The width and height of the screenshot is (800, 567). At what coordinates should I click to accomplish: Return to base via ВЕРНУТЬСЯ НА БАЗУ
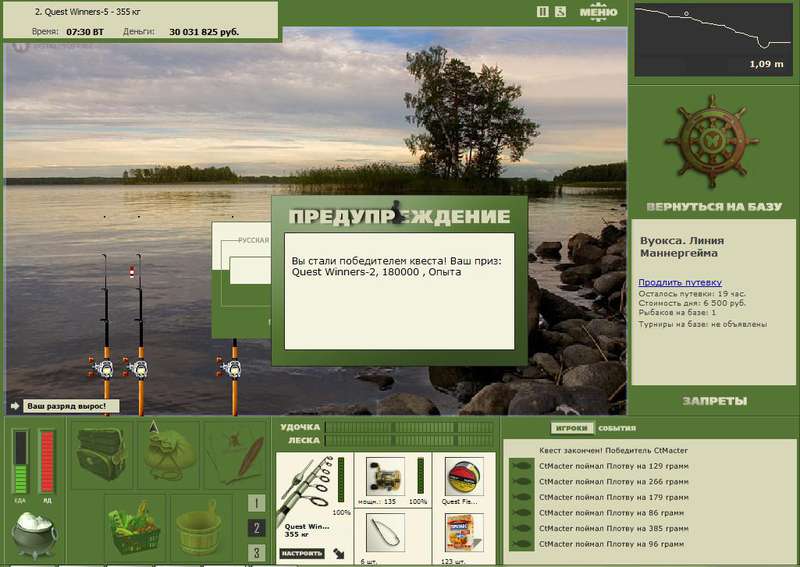click(714, 207)
